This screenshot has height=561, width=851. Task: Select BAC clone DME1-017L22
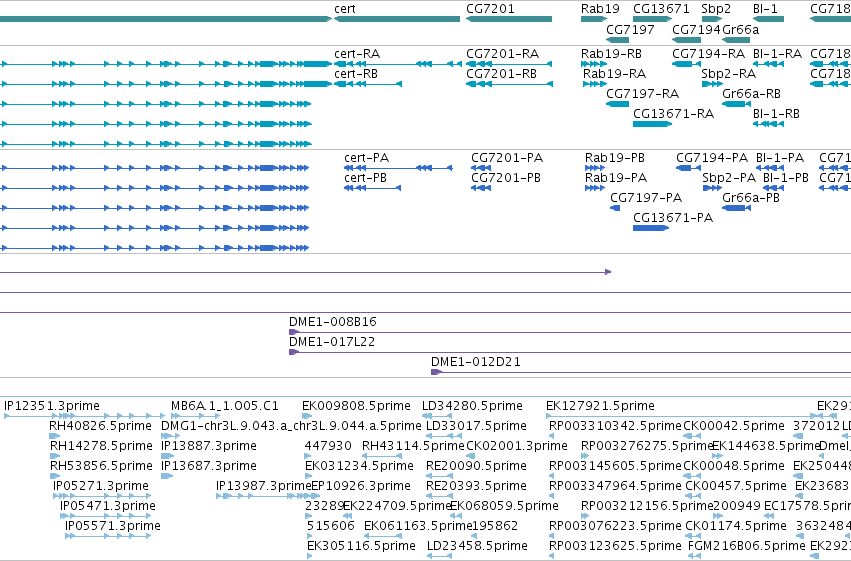[570, 352]
